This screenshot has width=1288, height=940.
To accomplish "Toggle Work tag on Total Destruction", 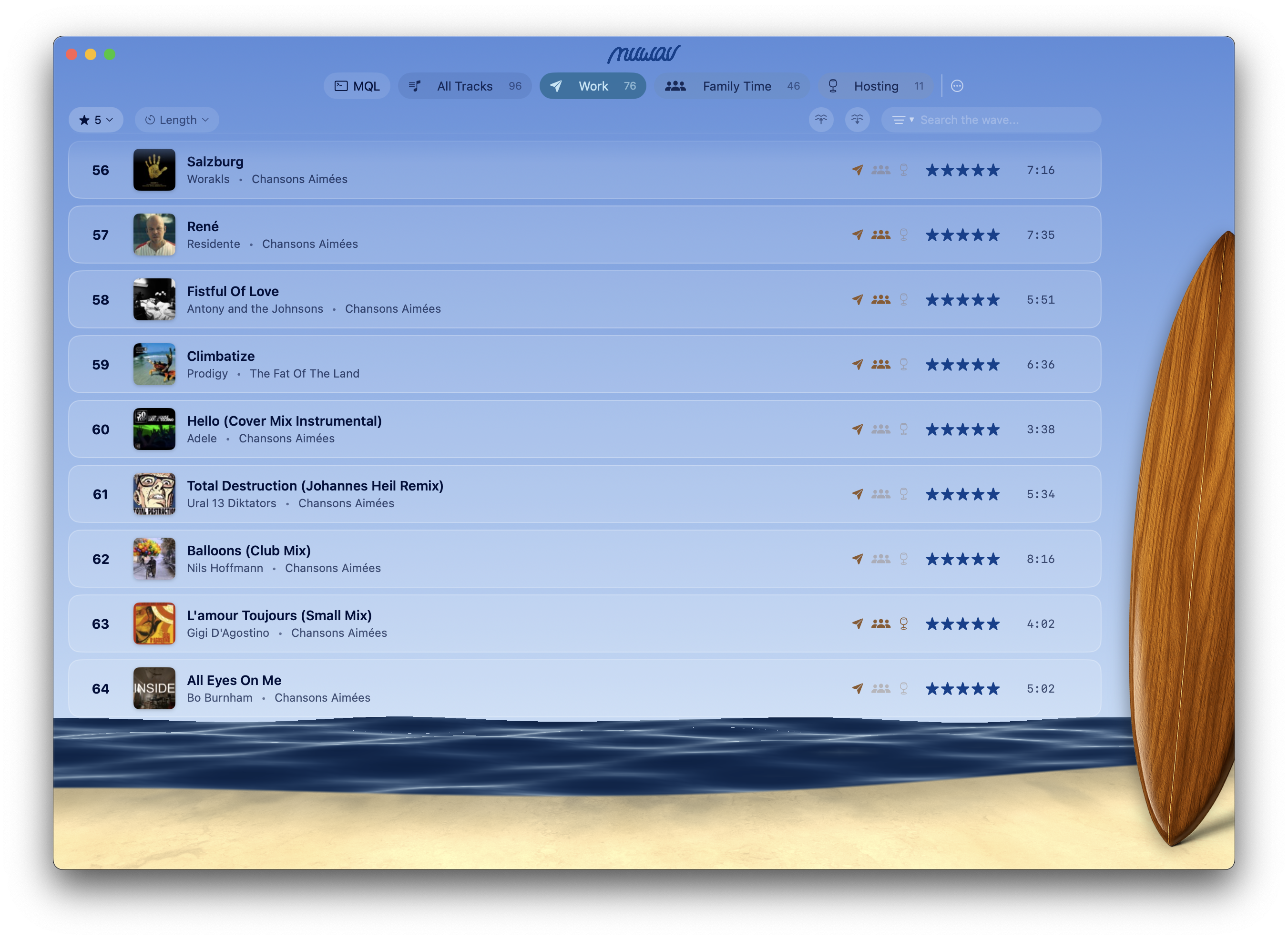I will click(x=858, y=494).
